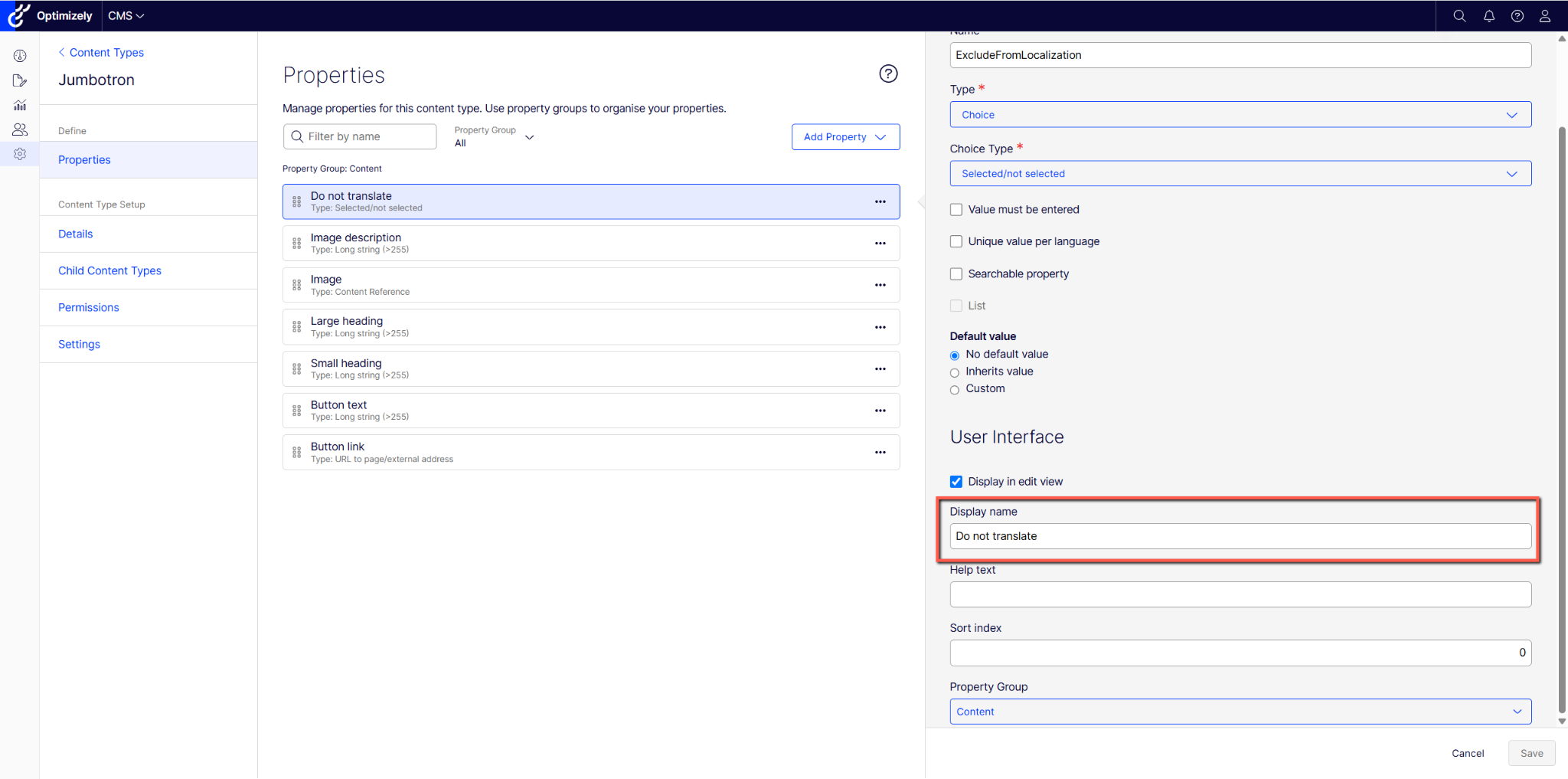
Task: Open the edit content icon in sidebar
Action: point(20,80)
